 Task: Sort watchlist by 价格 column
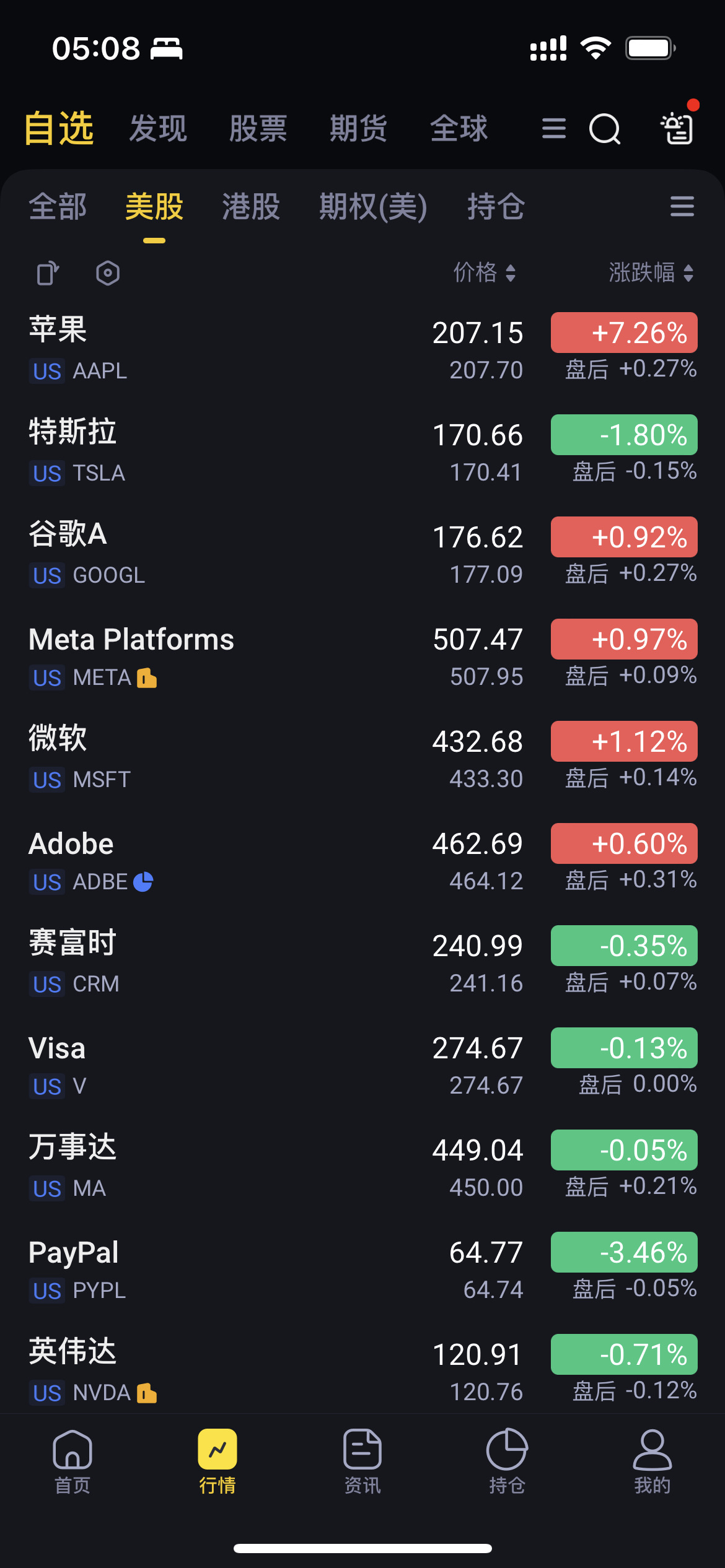[x=485, y=272]
